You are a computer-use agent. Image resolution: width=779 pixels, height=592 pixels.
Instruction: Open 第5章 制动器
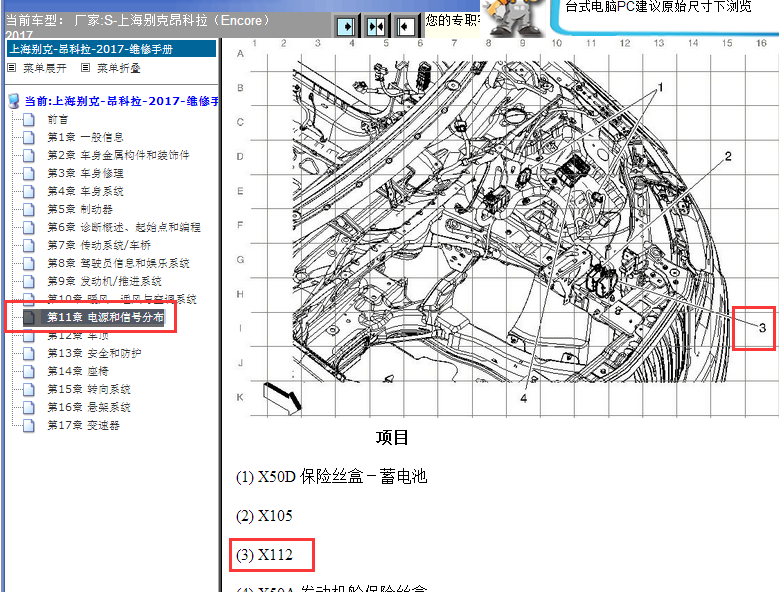(80, 209)
